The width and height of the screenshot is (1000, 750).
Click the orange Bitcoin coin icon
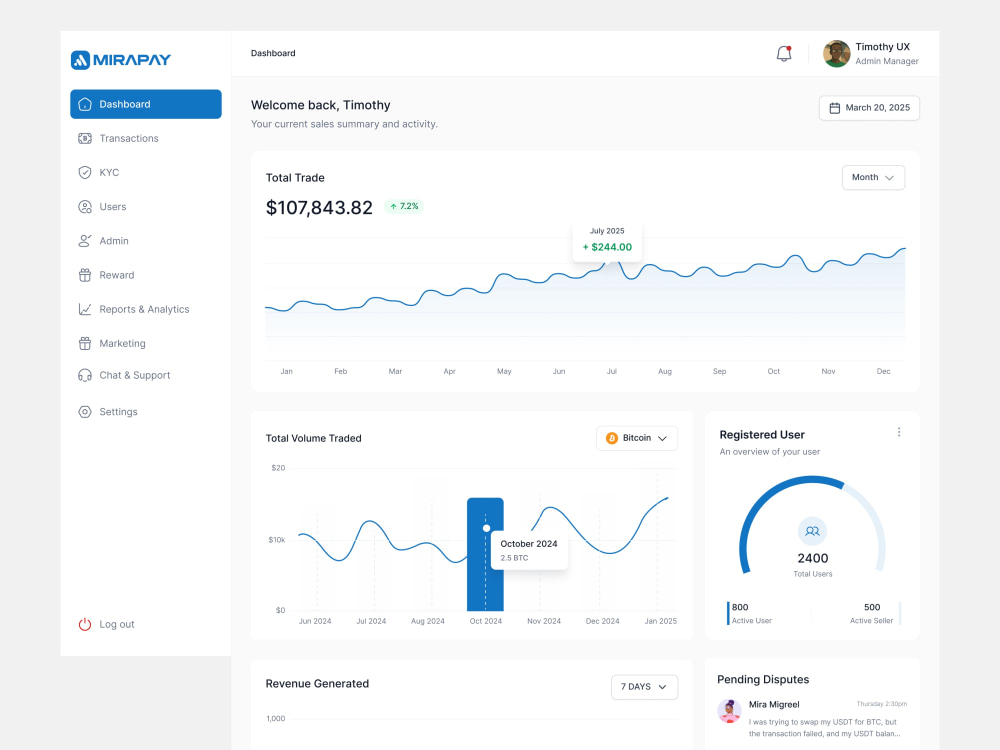612,438
